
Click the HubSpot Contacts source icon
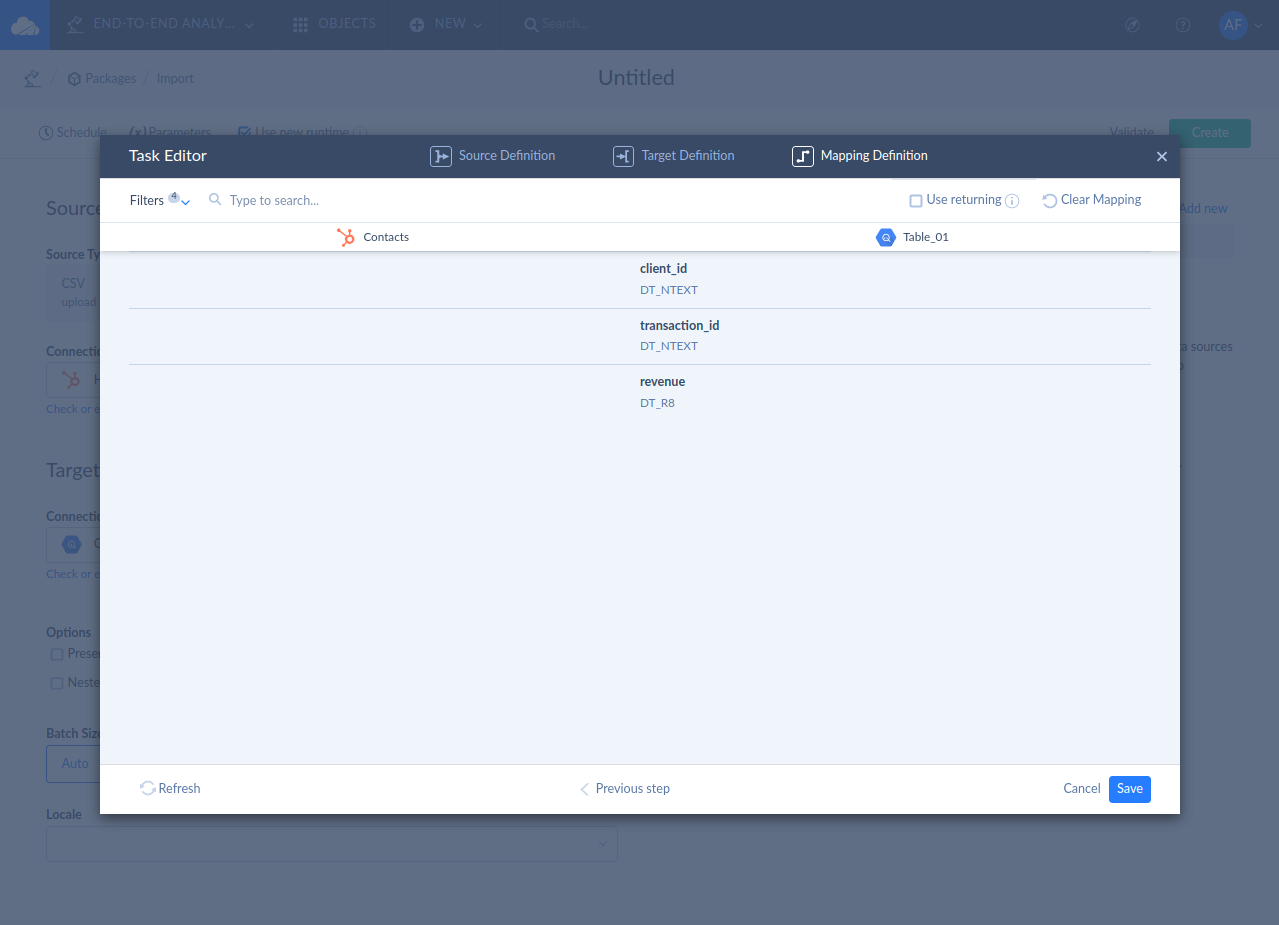pyautogui.click(x=346, y=237)
